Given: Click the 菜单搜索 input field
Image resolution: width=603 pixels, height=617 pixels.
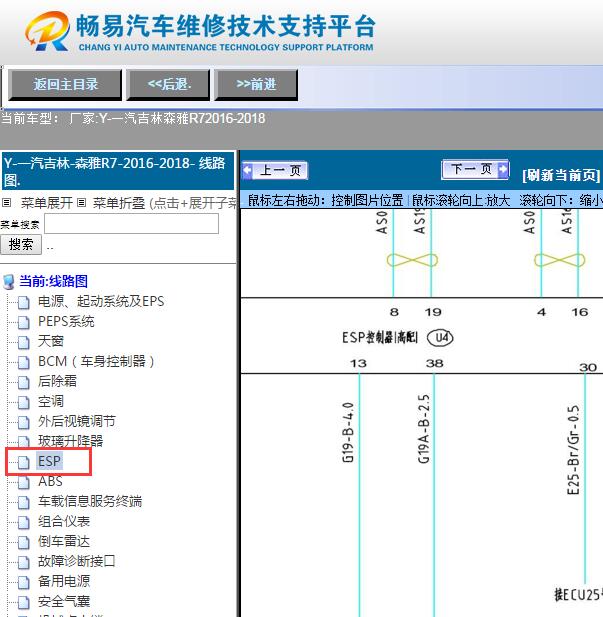Looking at the screenshot, I should click(x=131, y=224).
